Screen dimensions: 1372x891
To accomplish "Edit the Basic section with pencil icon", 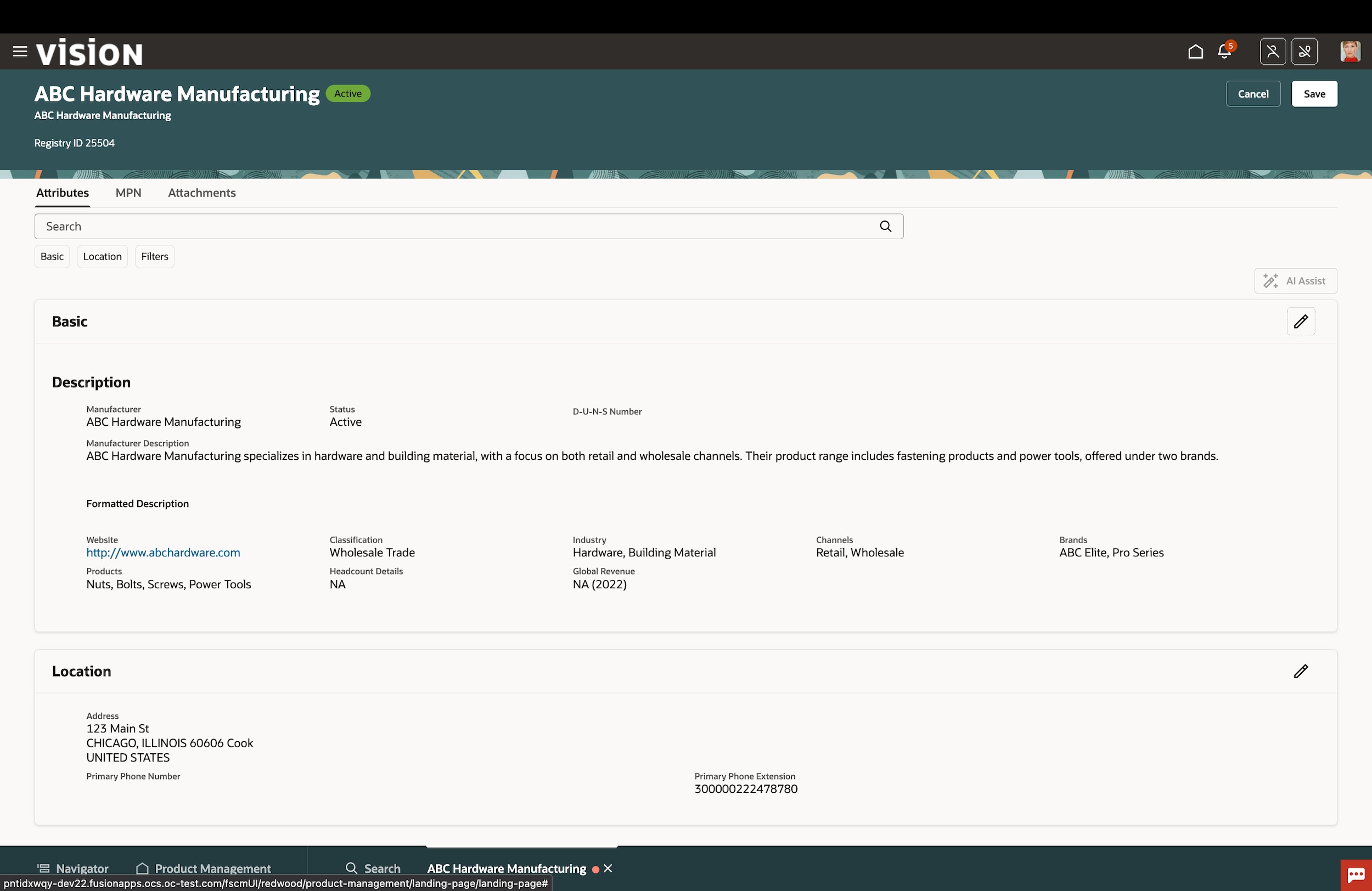I will [x=1300, y=322].
